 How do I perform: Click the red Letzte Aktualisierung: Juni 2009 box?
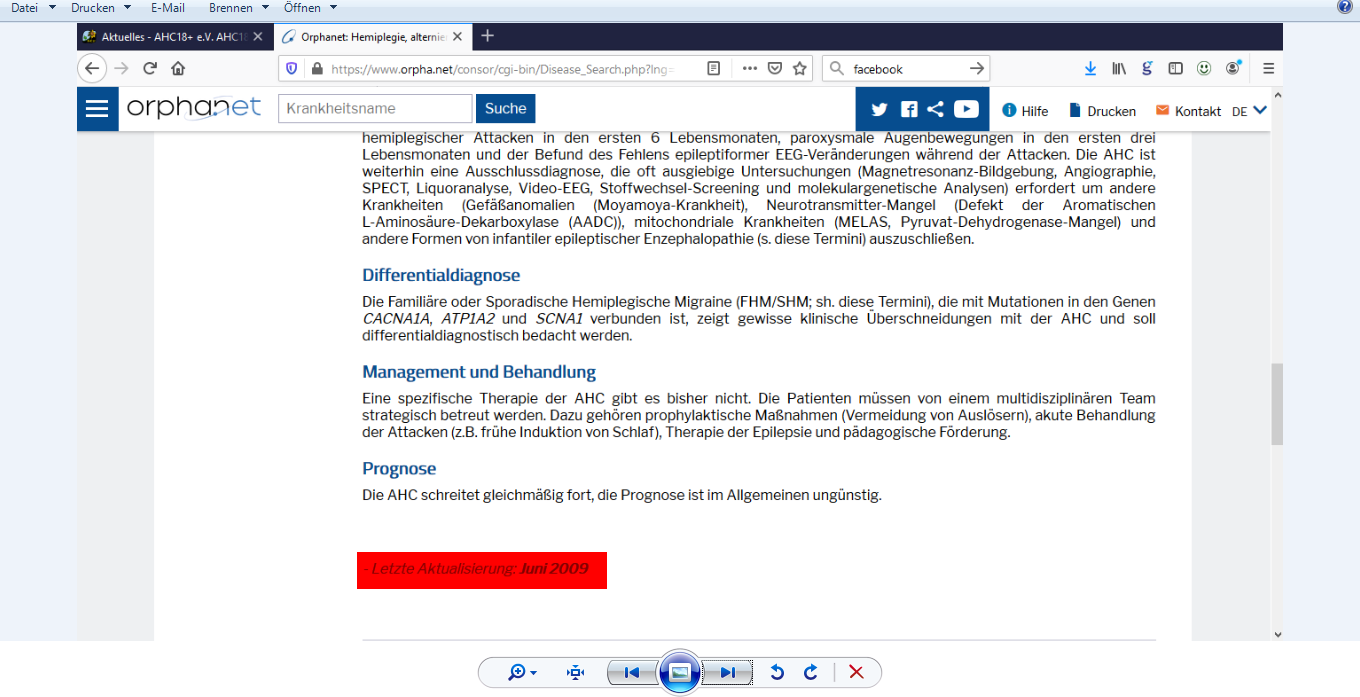(482, 570)
